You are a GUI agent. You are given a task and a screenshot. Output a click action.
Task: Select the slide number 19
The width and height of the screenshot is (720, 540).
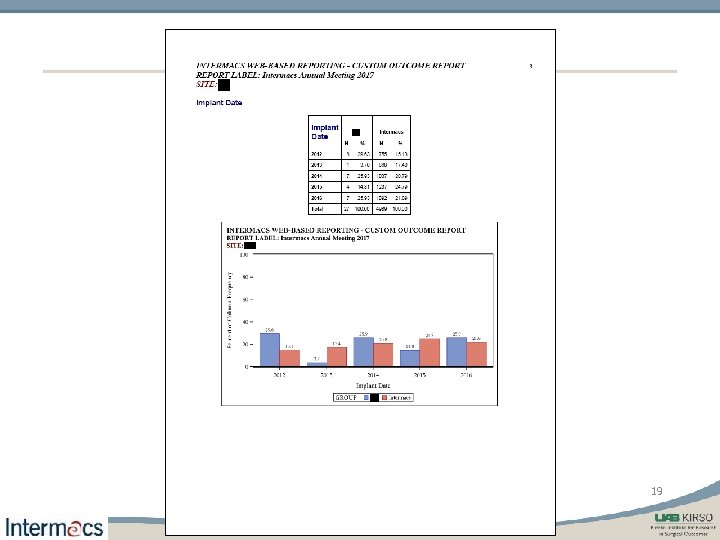point(657,491)
